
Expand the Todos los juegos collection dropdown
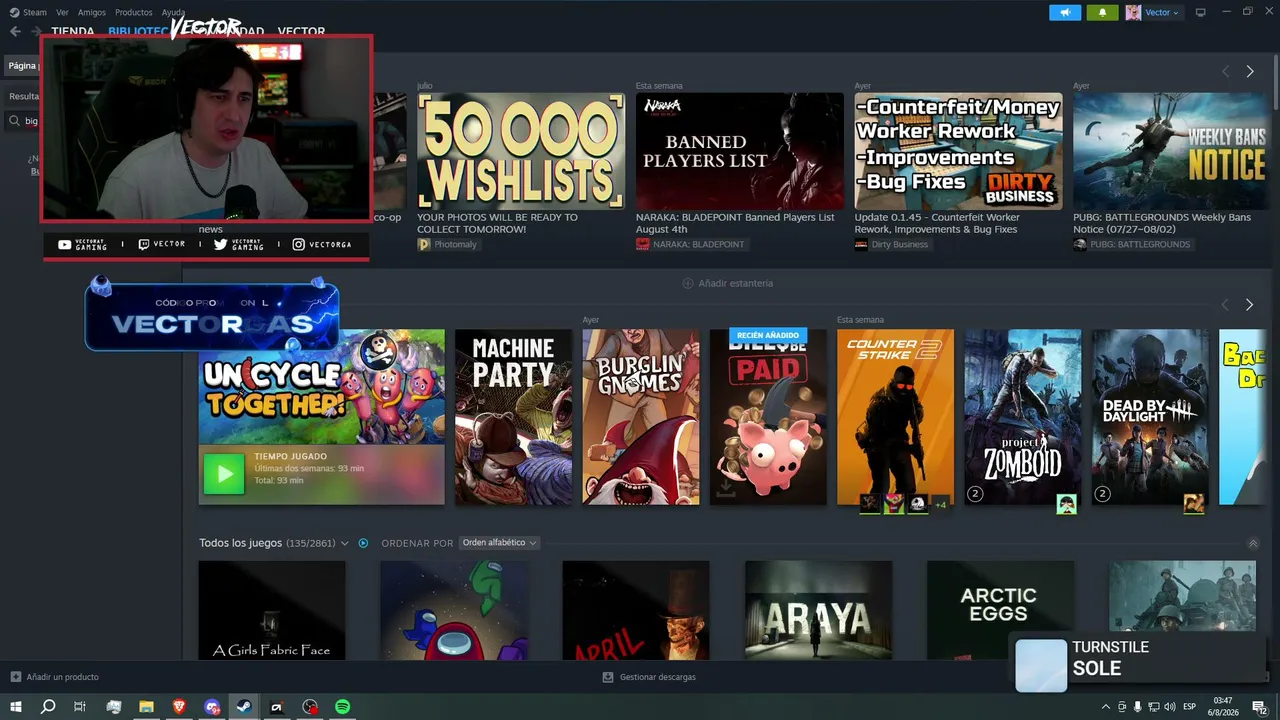[x=345, y=543]
